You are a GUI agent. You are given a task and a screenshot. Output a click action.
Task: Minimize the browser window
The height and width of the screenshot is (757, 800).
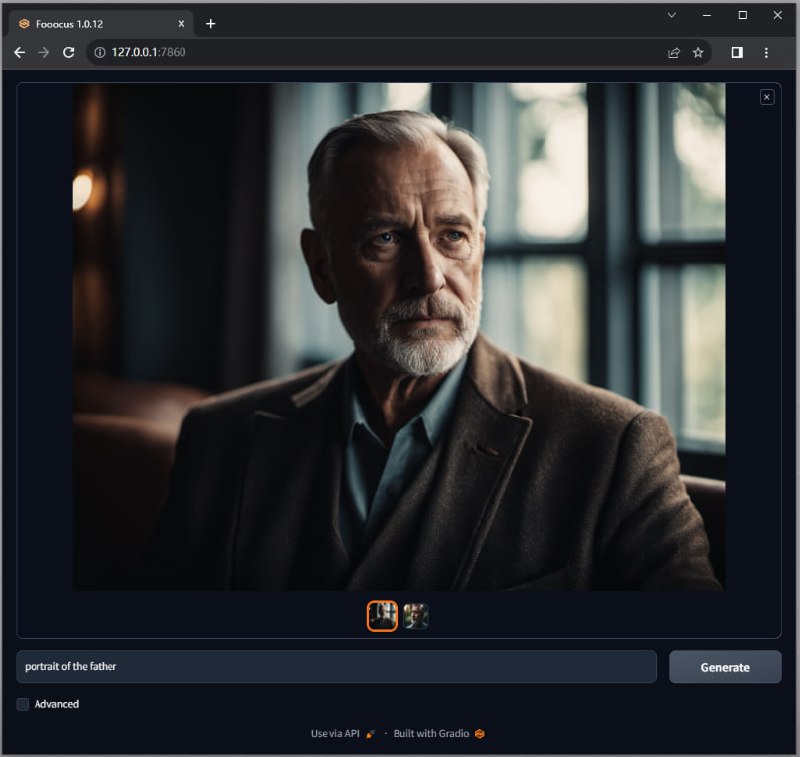(707, 15)
